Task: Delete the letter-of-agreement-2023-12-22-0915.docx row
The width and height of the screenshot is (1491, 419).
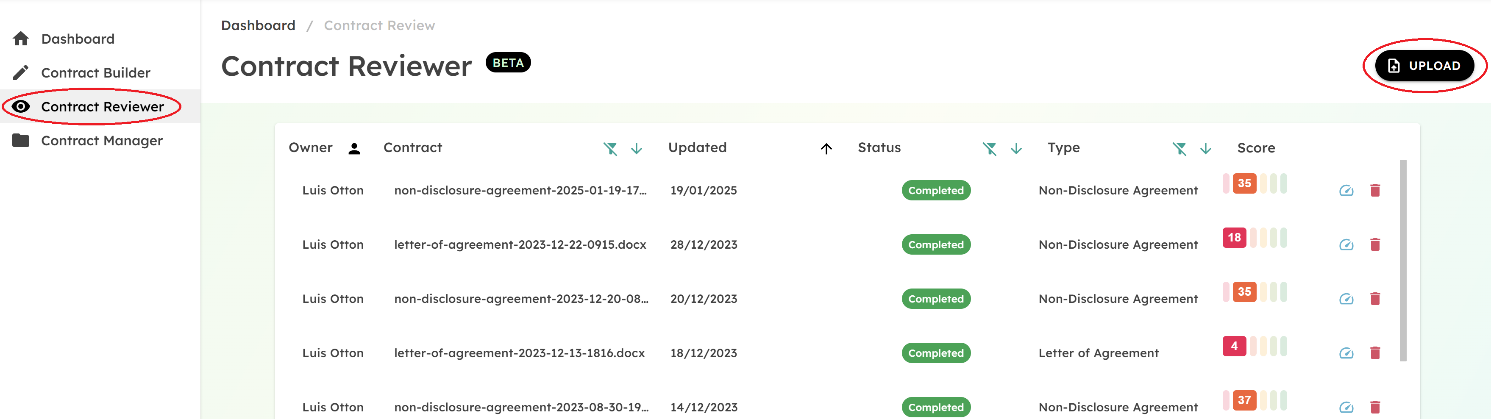Action: [1375, 244]
